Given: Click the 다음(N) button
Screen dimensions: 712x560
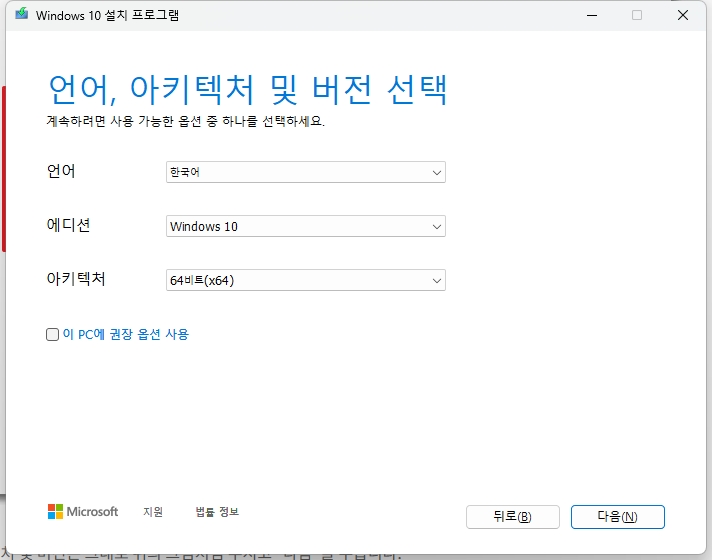Looking at the screenshot, I should 618,517.
